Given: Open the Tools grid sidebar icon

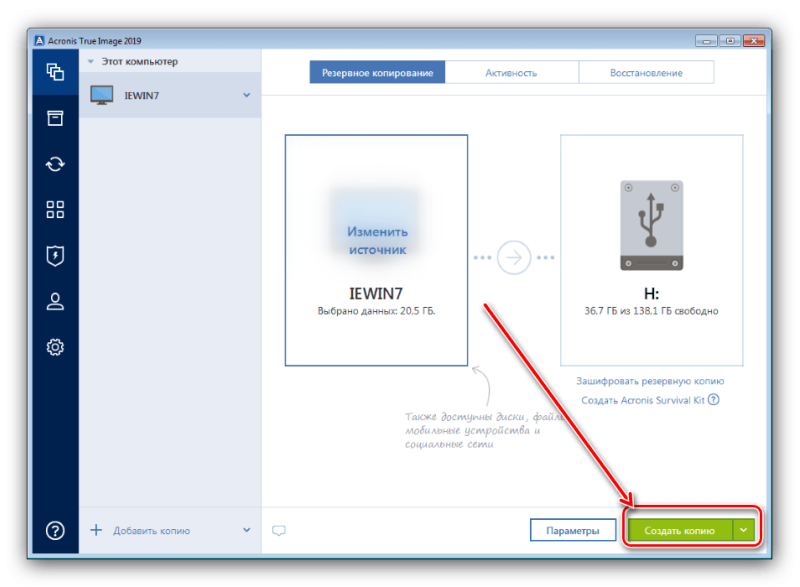Looking at the screenshot, I should point(55,210).
